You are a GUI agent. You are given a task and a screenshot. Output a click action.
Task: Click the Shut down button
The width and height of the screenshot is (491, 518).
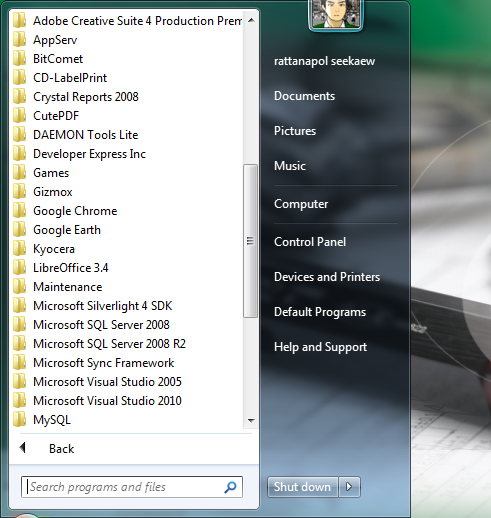click(x=302, y=487)
